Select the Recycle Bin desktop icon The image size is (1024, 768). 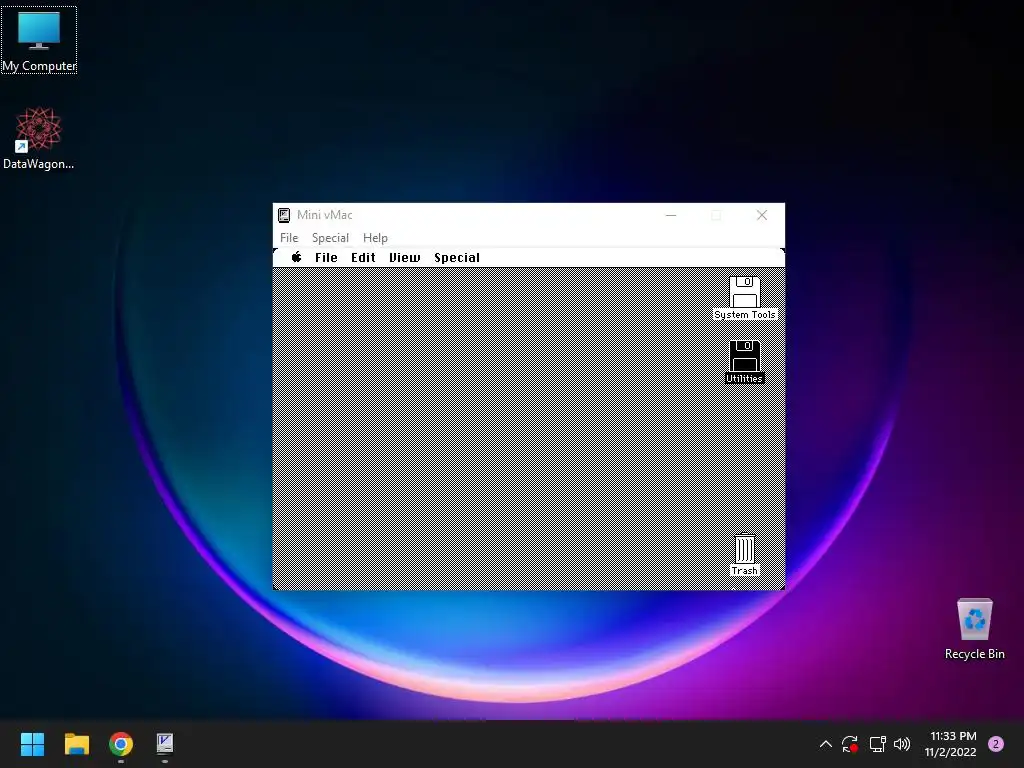coord(974,629)
